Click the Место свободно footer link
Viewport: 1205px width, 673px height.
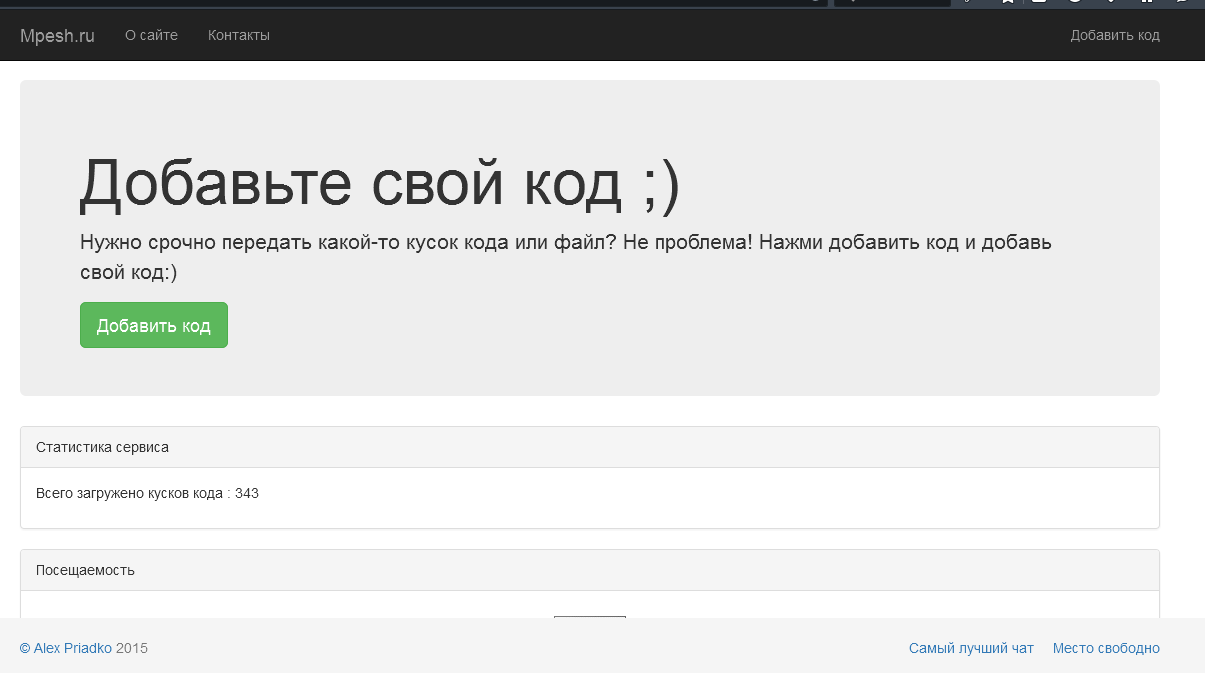pyautogui.click(x=1105, y=648)
